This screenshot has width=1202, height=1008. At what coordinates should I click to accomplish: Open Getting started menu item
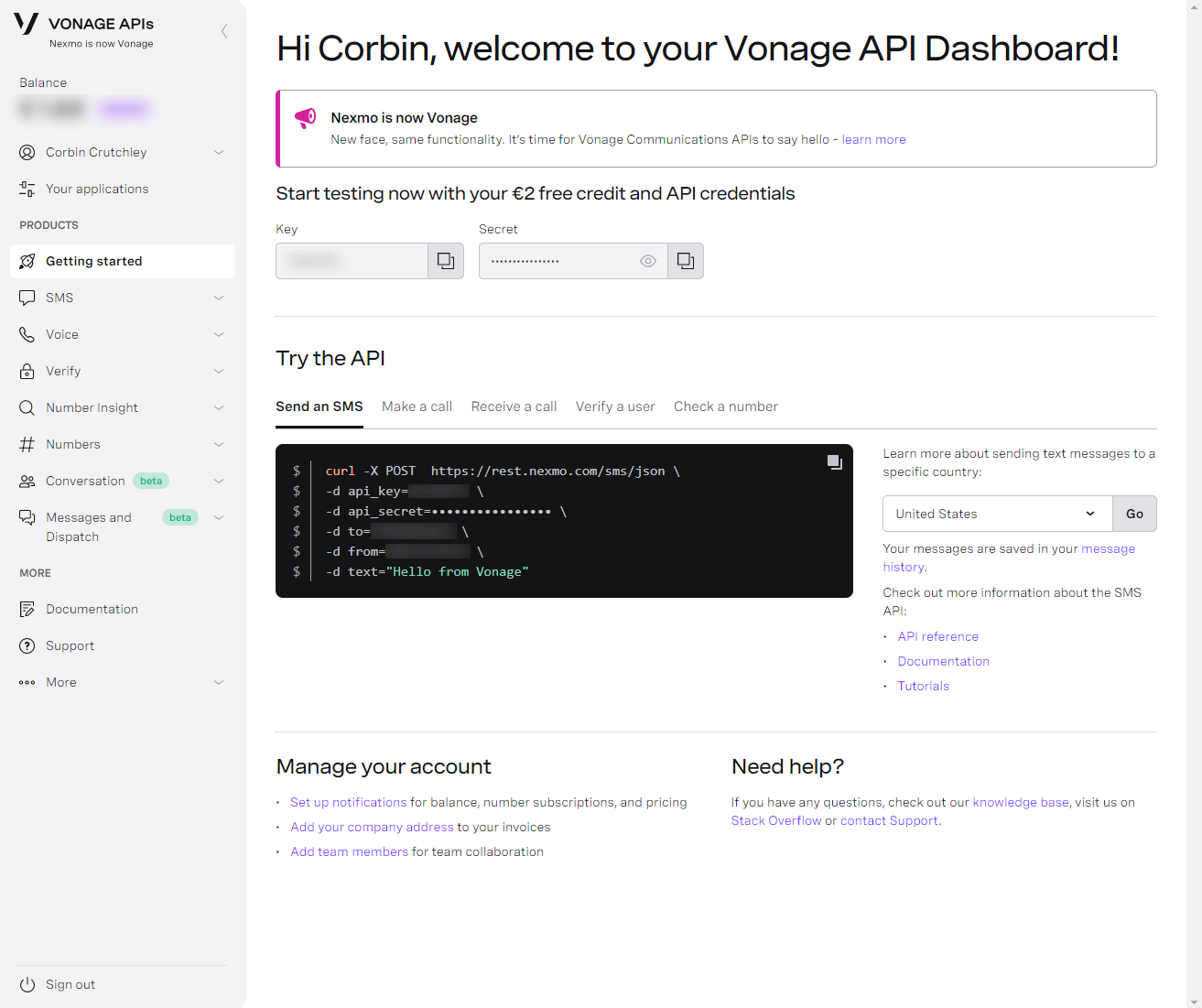pyautogui.click(x=123, y=261)
